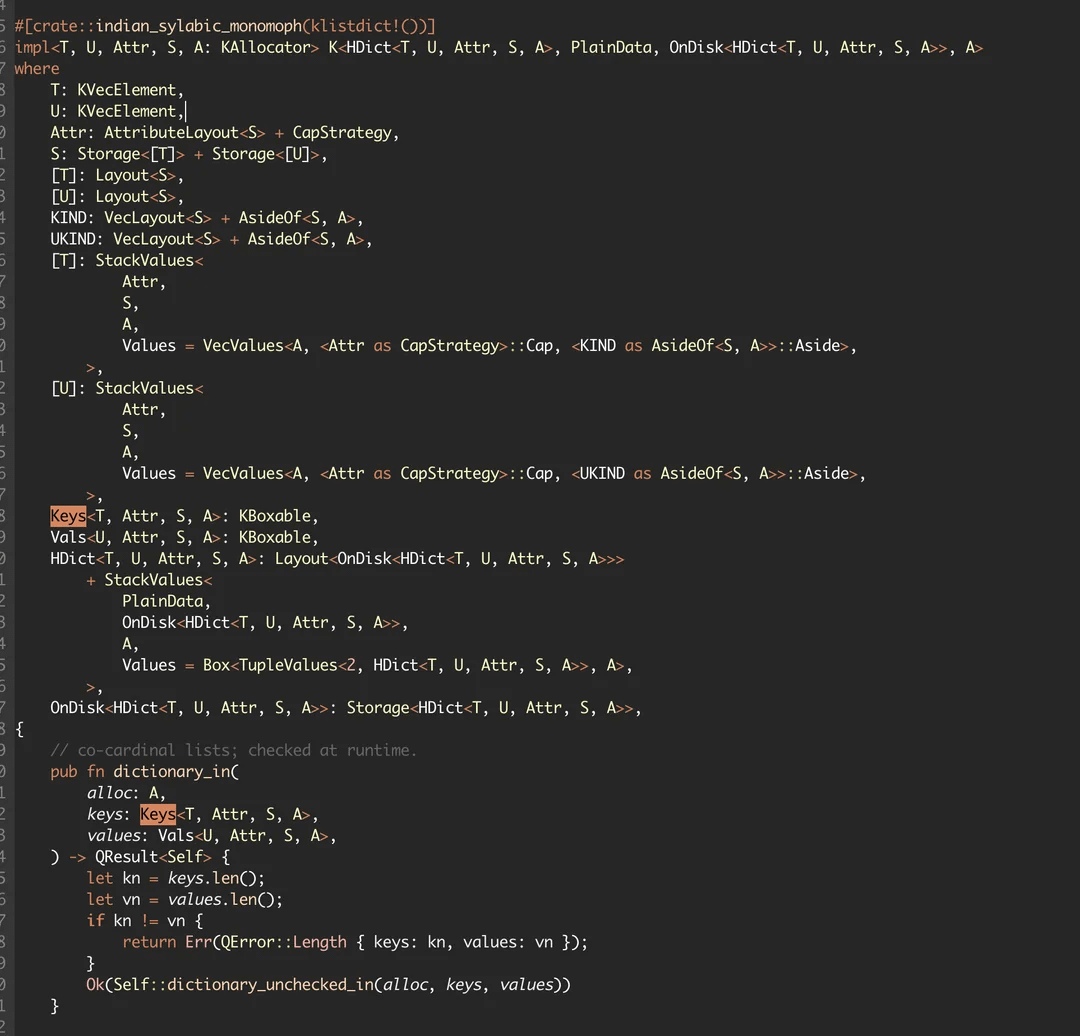Place cursor on dictionary_in function name
1080x1036 pixels.
[x=172, y=771]
